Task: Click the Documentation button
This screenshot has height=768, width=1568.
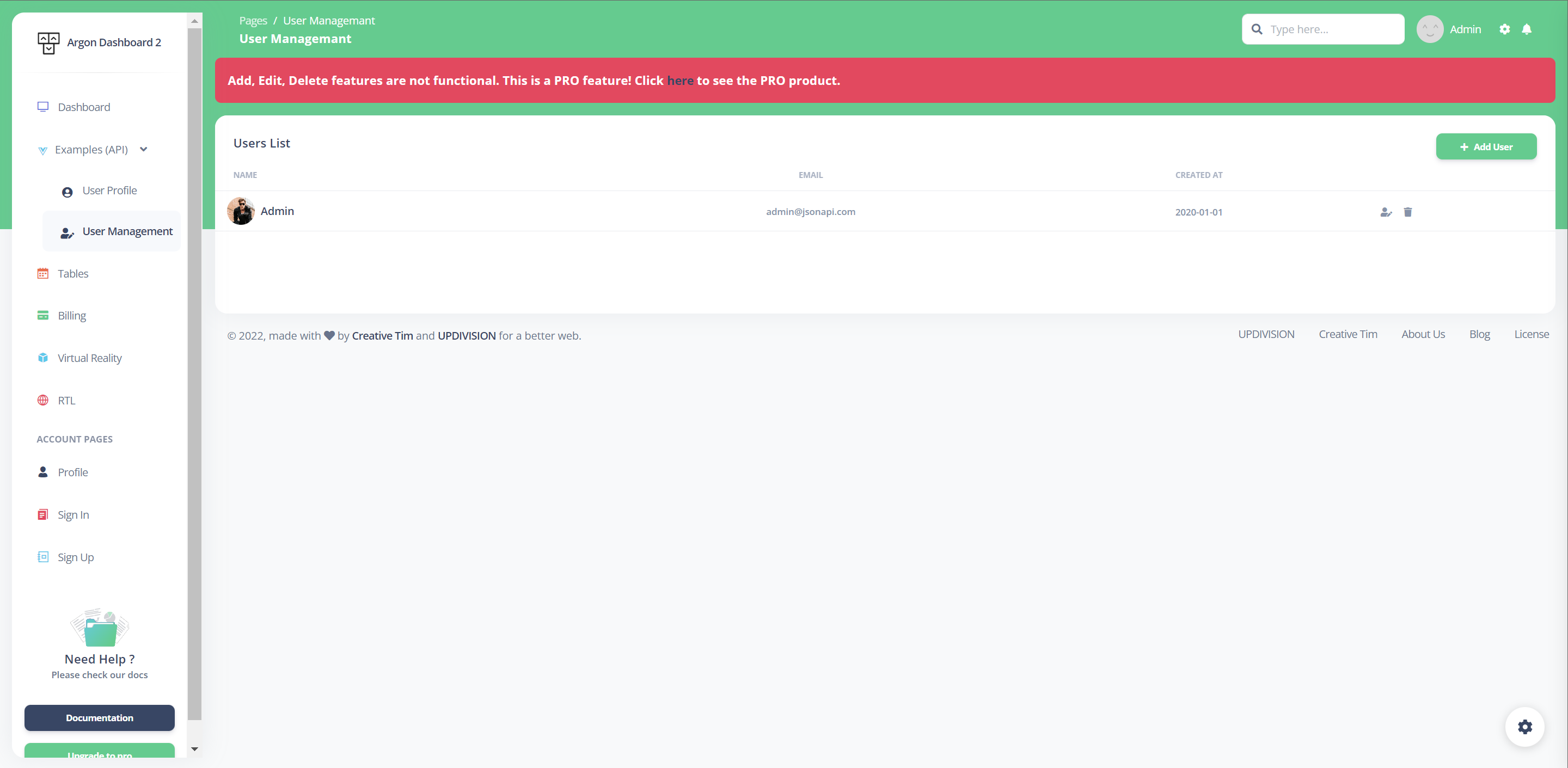Action: click(99, 717)
